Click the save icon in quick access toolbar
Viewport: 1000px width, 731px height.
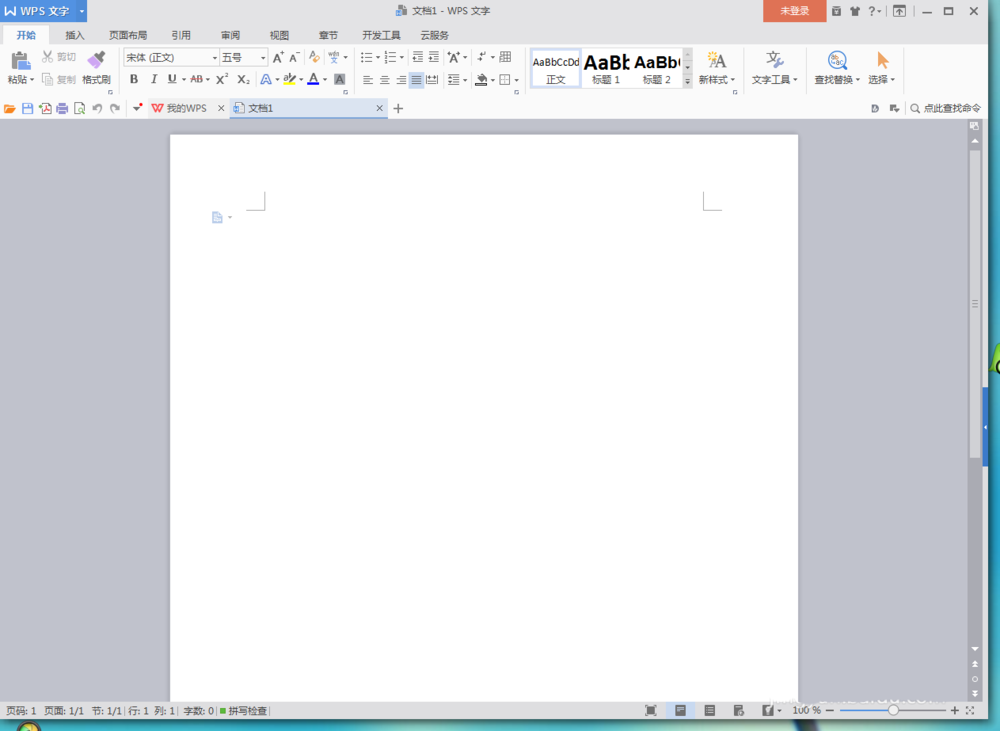coord(28,108)
